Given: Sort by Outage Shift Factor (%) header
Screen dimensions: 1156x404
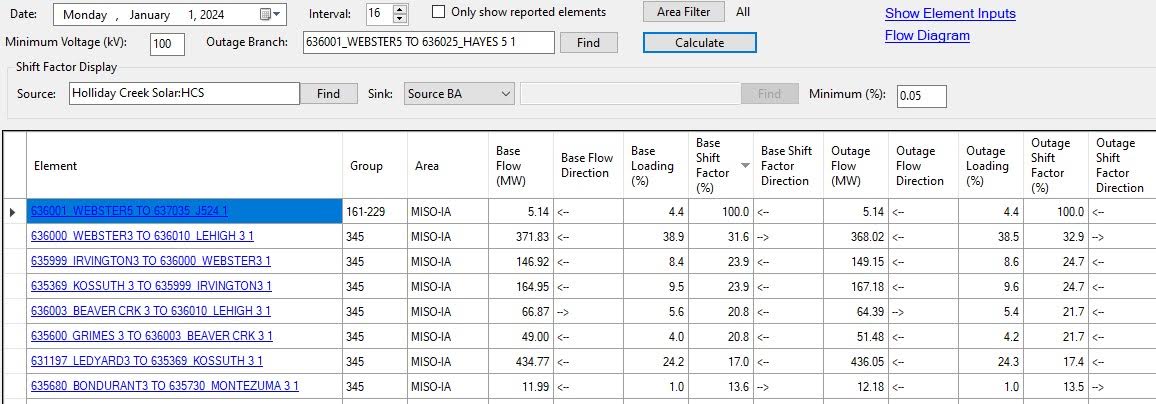Looking at the screenshot, I should point(1056,166).
